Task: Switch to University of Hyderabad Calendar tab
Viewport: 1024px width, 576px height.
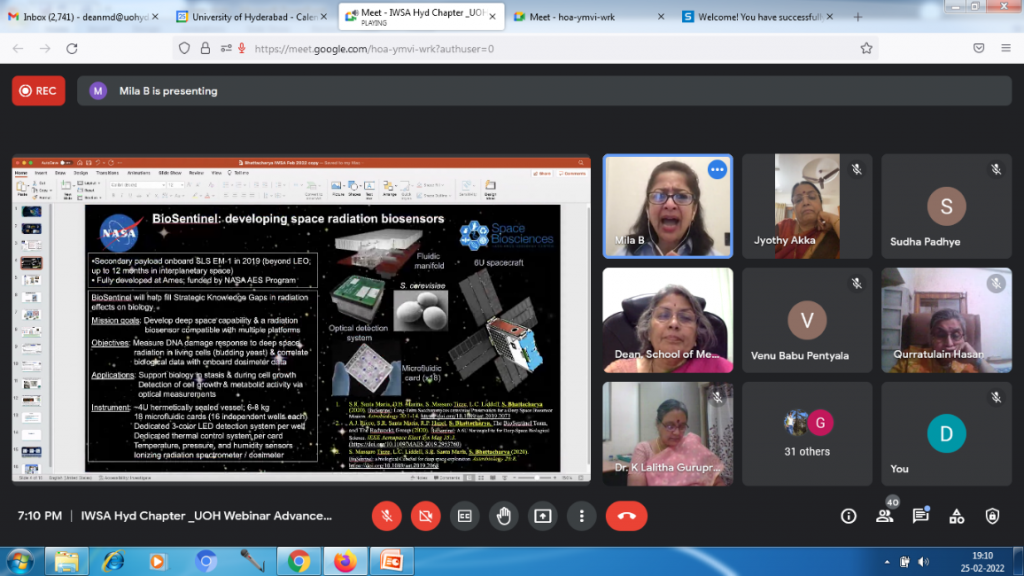Action: 250,16
